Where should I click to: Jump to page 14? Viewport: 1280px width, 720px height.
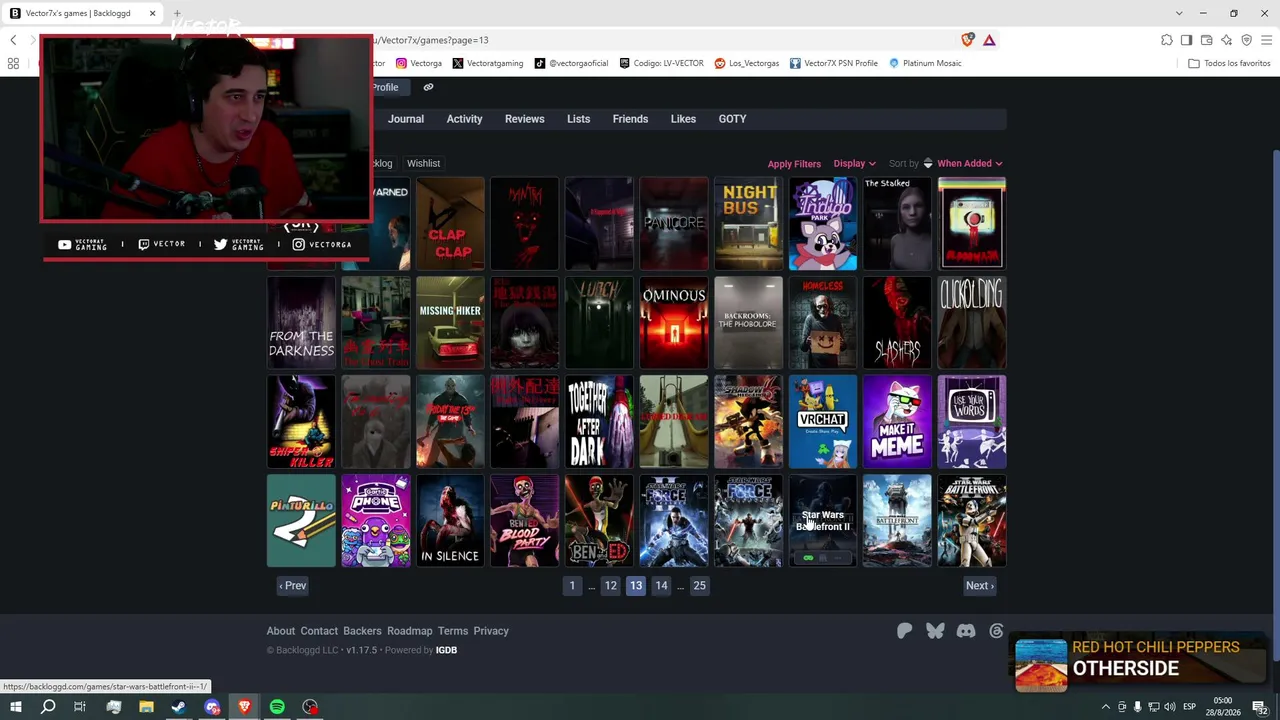[x=661, y=586]
